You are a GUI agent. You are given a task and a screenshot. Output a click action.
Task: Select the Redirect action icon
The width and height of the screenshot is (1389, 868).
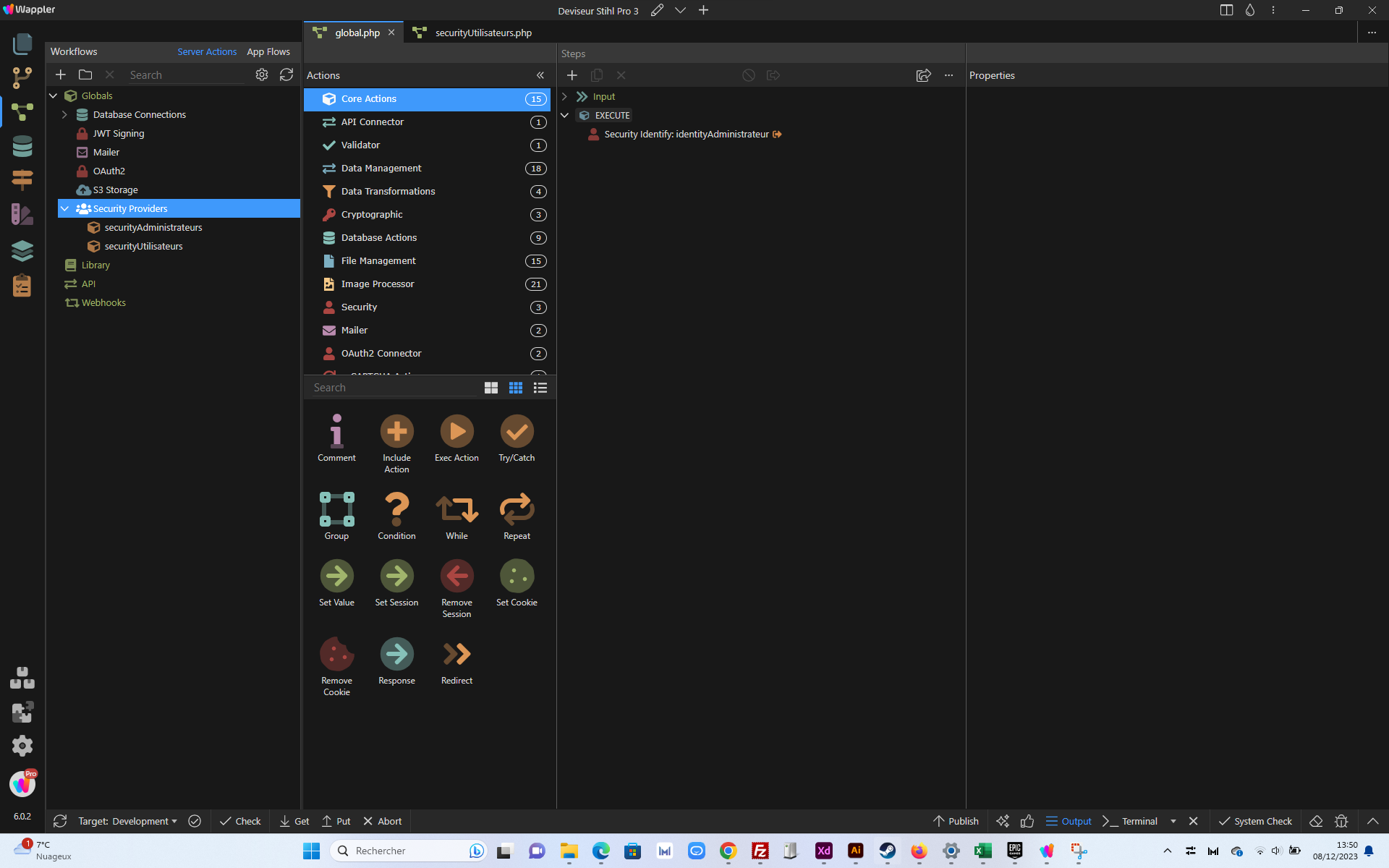[x=456, y=654]
